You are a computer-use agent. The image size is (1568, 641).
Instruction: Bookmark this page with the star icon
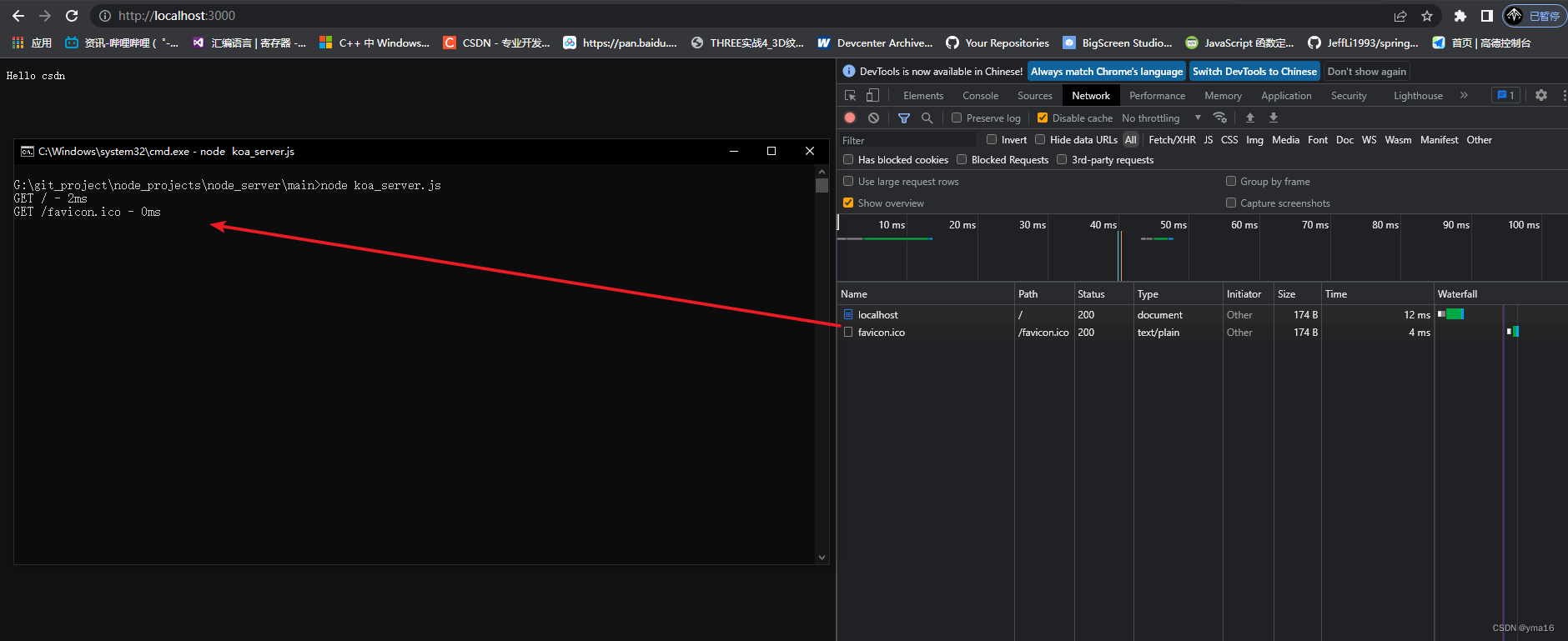(x=1427, y=16)
